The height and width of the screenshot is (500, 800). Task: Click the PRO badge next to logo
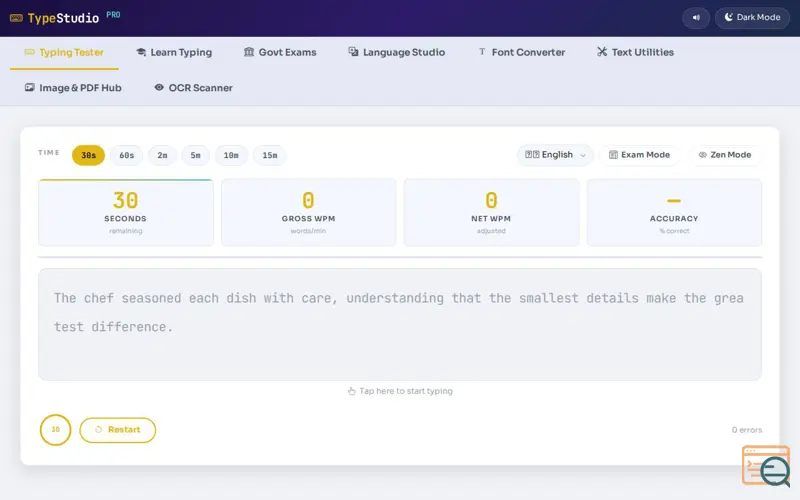tap(113, 15)
